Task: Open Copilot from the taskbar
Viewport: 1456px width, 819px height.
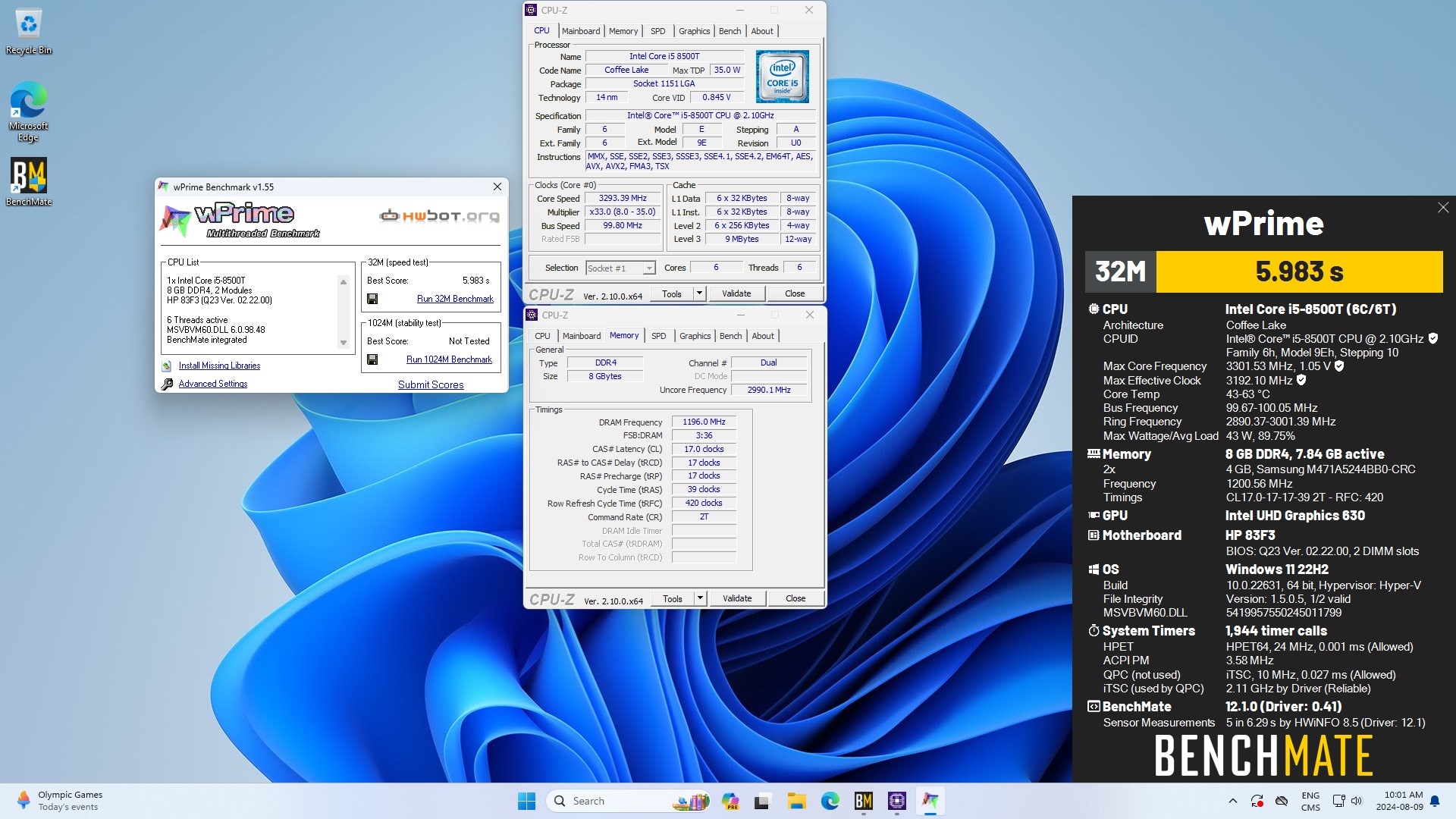Action: (730, 801)
